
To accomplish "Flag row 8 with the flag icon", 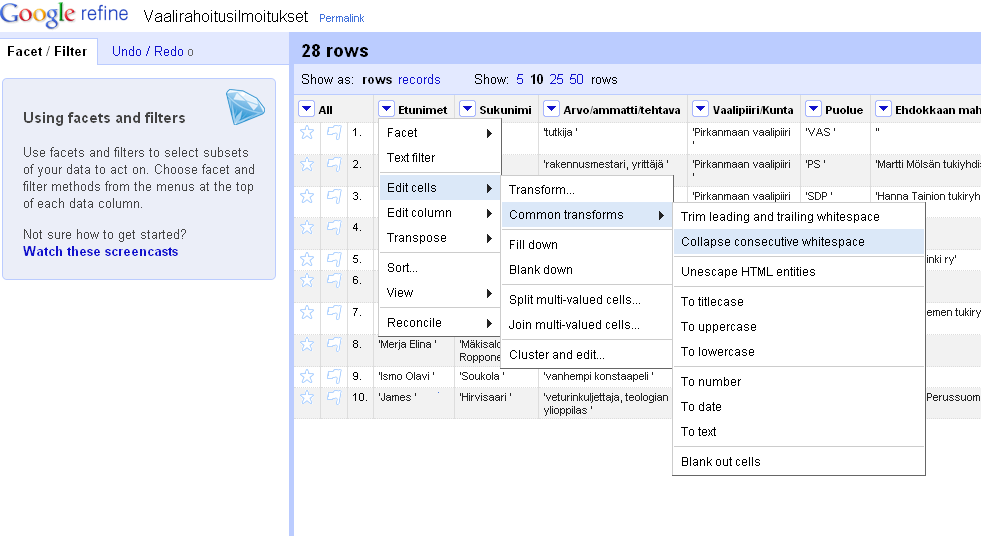I will click(x=334, y=344).
